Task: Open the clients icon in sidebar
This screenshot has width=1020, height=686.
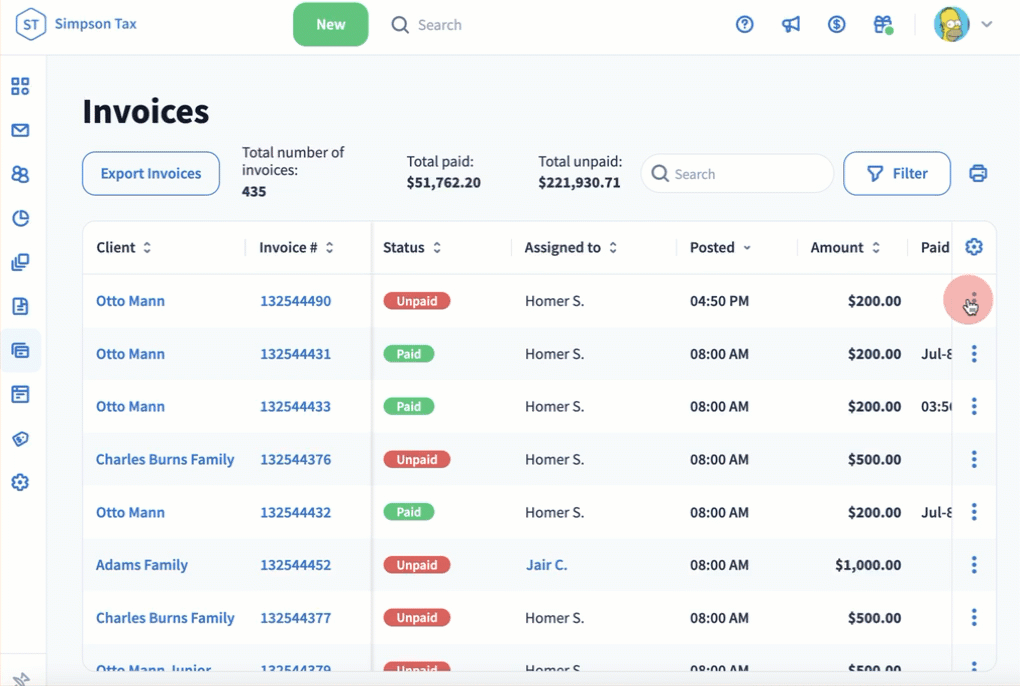Action: (x=20, y=175)
